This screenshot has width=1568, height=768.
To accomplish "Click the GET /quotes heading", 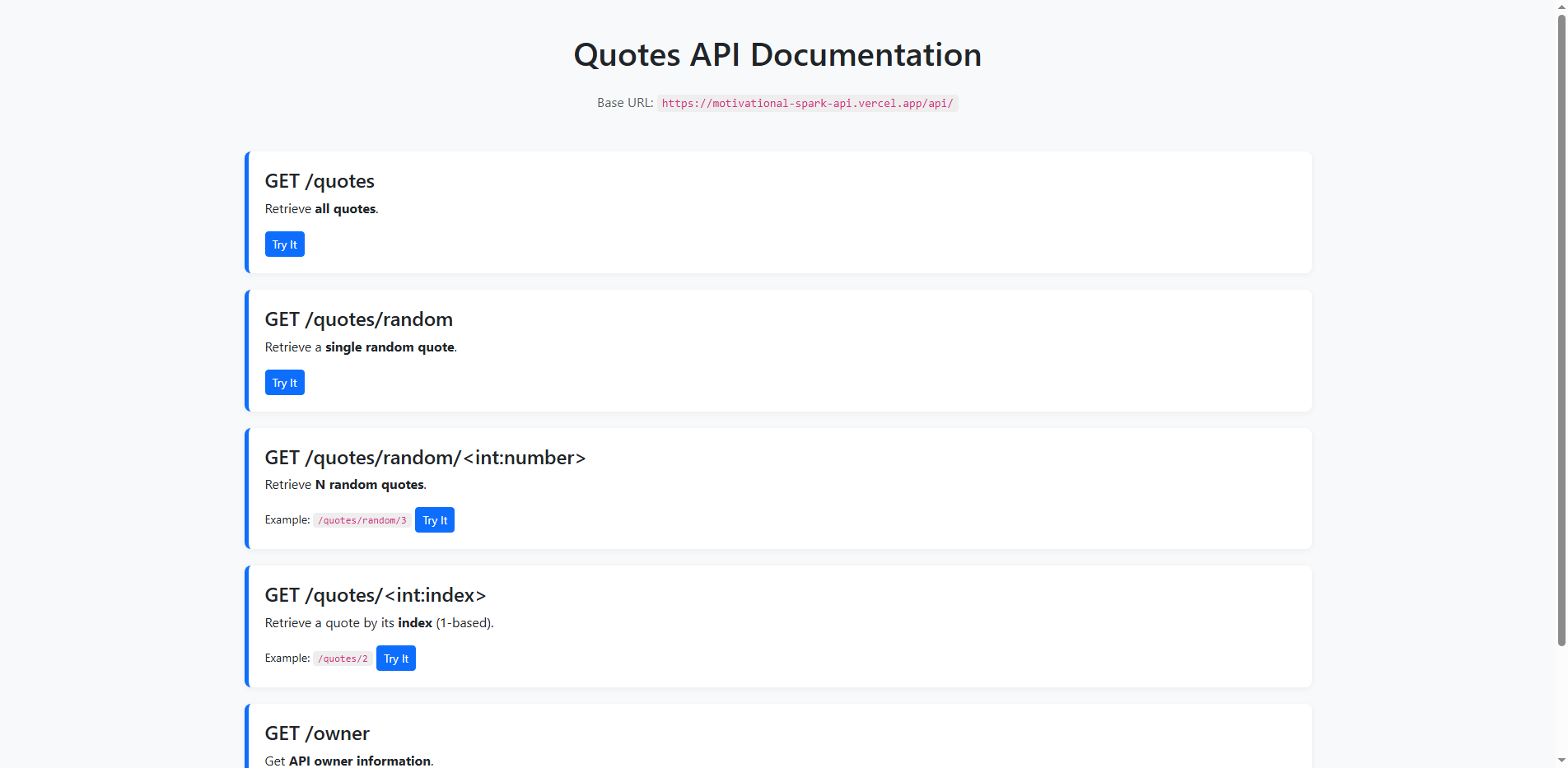I will click(x=320, y=181).
